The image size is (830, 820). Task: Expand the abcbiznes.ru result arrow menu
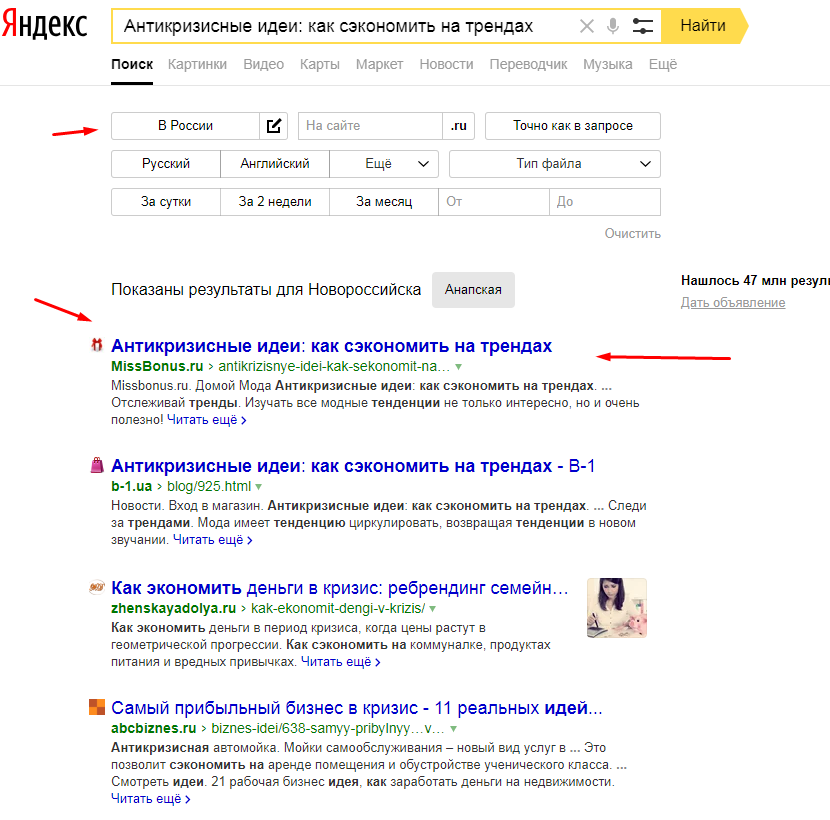click(x=453, y=729)
